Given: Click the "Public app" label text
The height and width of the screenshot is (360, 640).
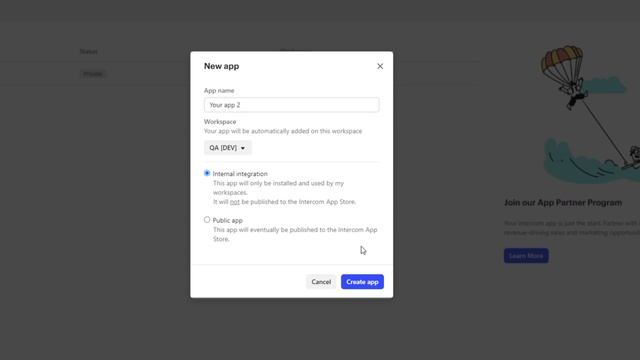Looking at the screenshot, I should click(227, 220).
